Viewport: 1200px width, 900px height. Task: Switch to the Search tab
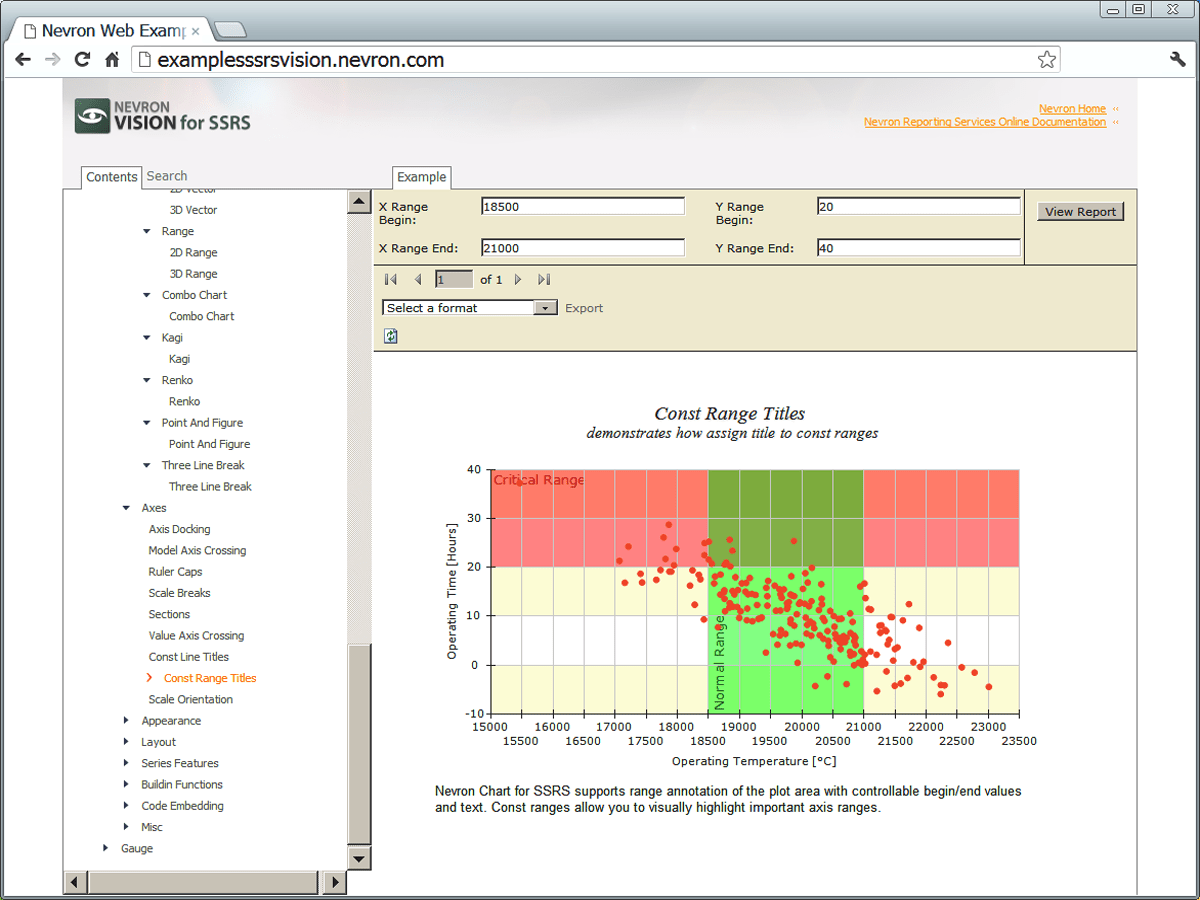(x=166, y=176)
